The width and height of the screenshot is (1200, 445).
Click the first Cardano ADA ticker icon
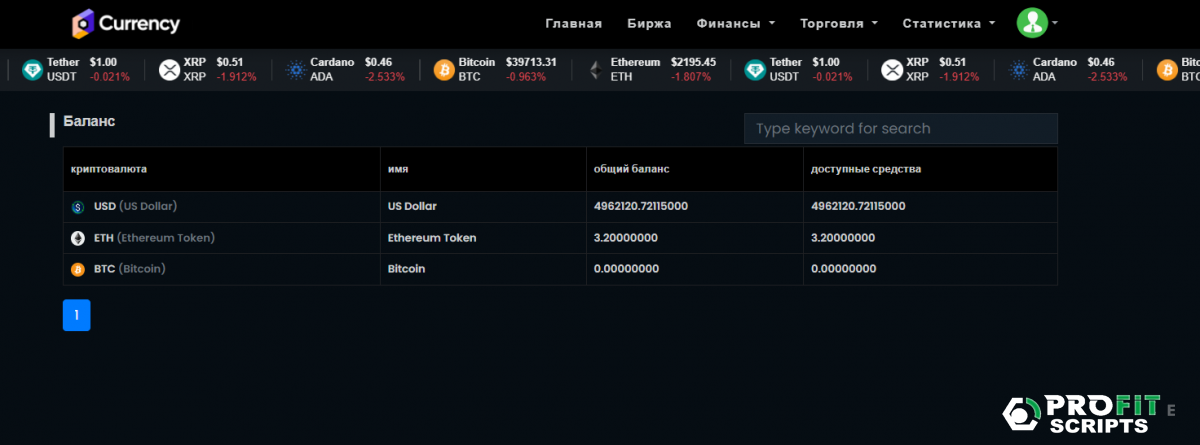pos(295,70)
